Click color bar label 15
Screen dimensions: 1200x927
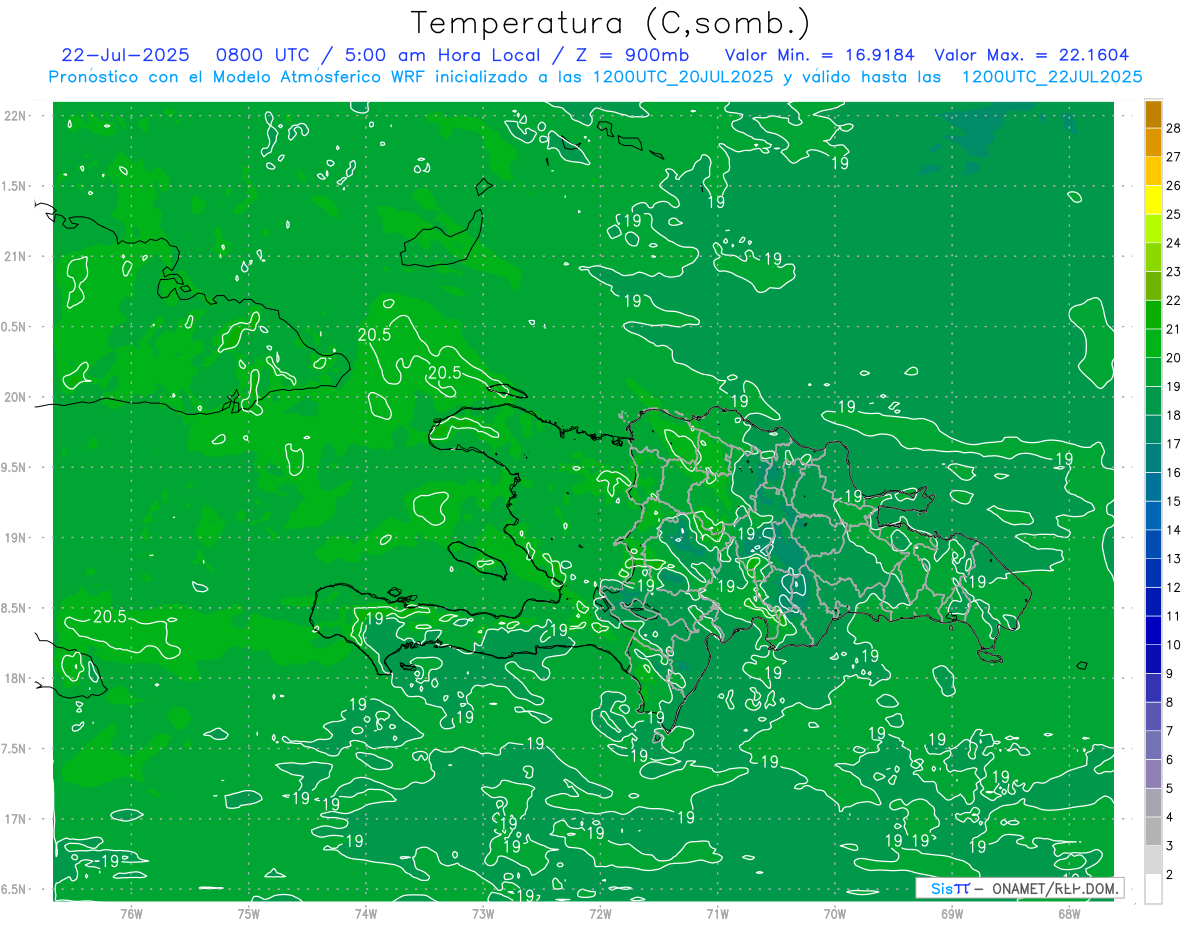coord(1173,501)
